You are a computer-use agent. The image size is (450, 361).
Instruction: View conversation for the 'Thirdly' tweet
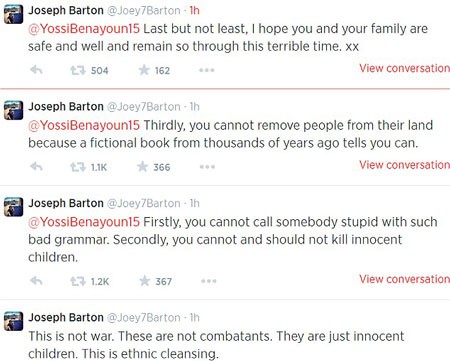pos(404,165)
